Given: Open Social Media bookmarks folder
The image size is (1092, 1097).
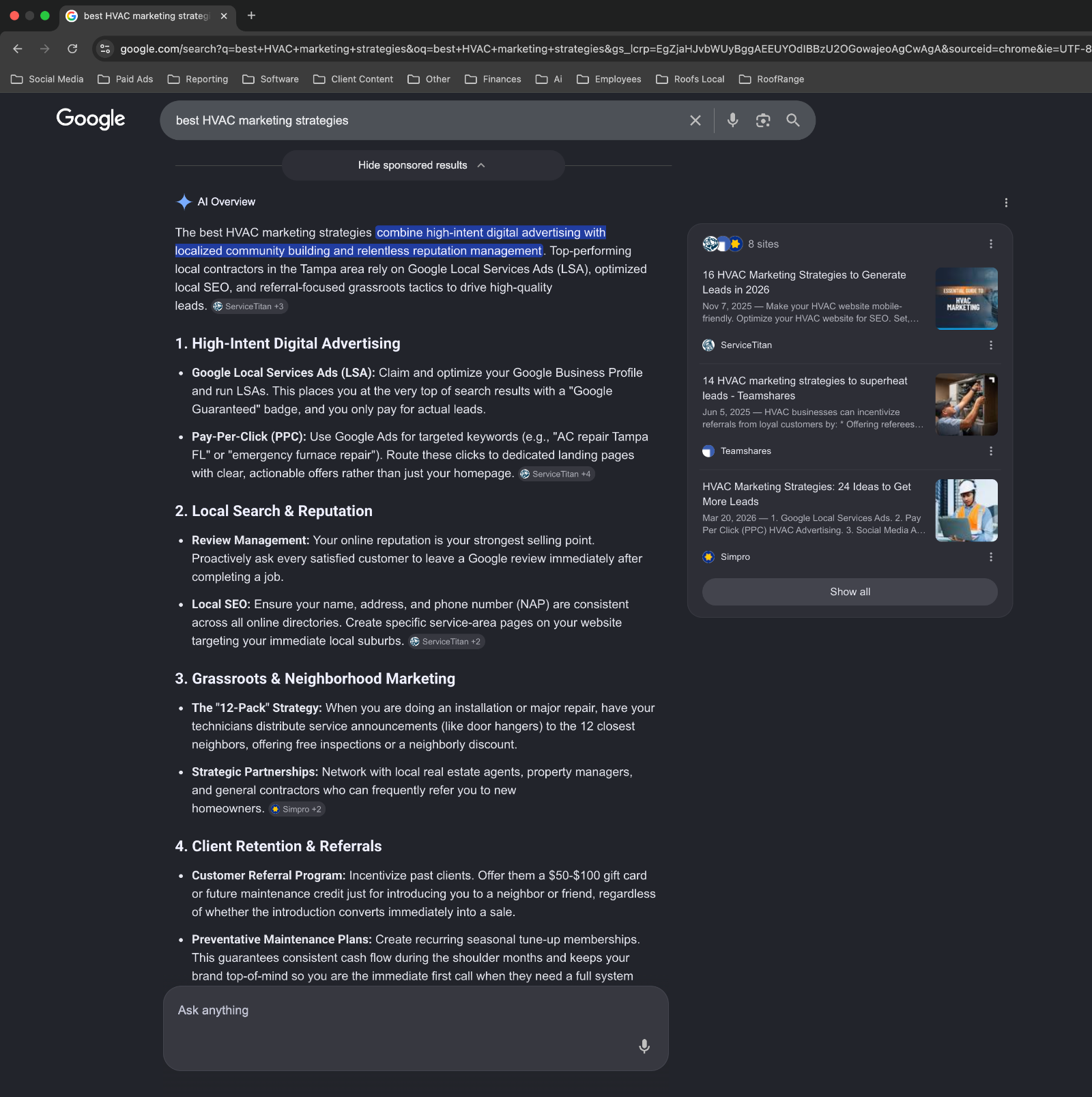Looking at the screenshot, I should point(48,79).
